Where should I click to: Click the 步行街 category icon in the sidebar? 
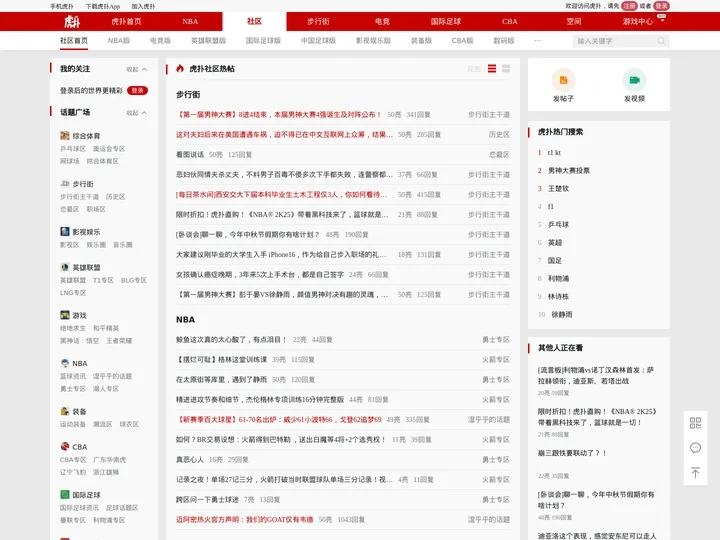point(65,184)
